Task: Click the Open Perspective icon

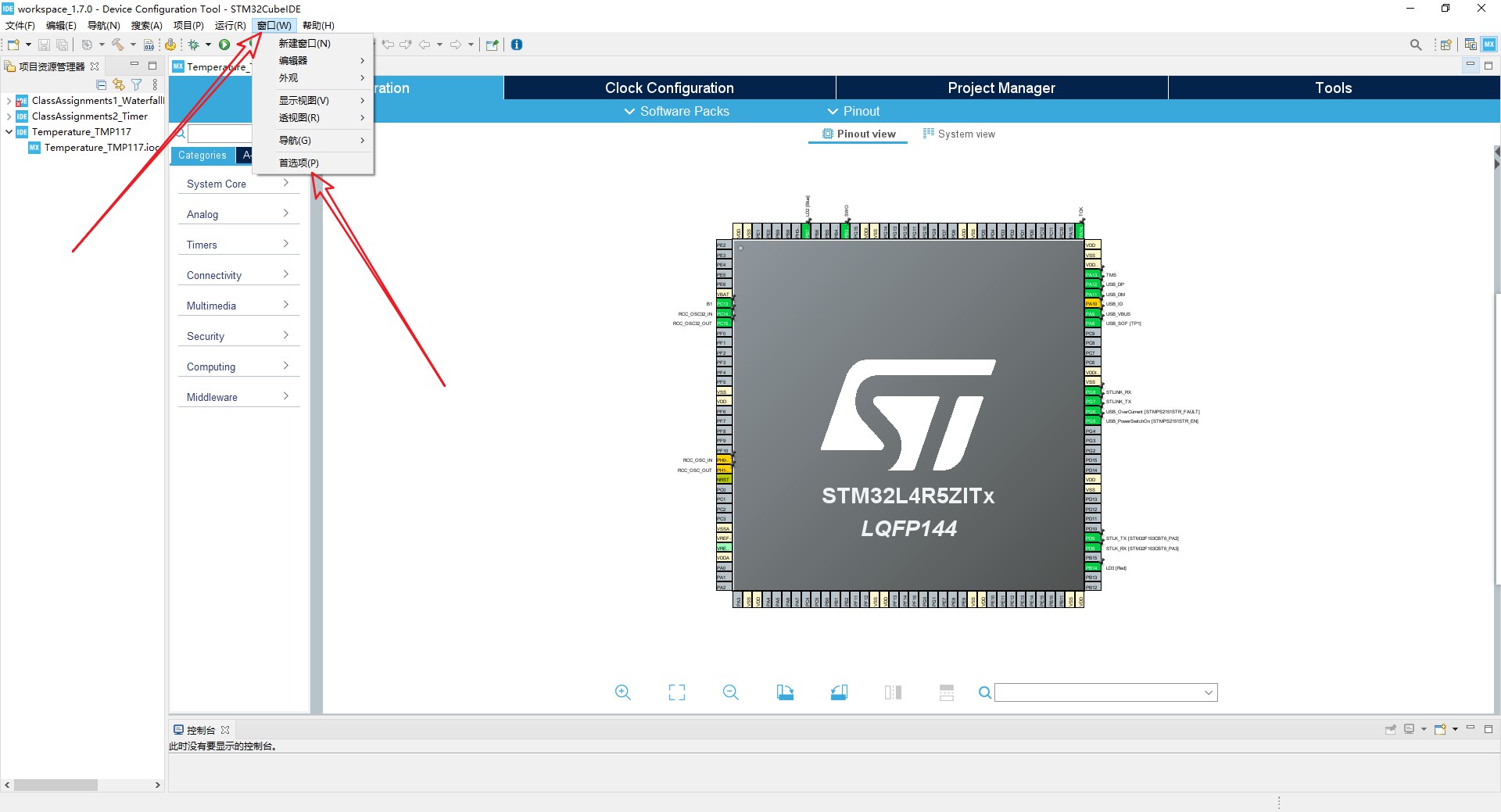Action: click(x=1446, y=45)
